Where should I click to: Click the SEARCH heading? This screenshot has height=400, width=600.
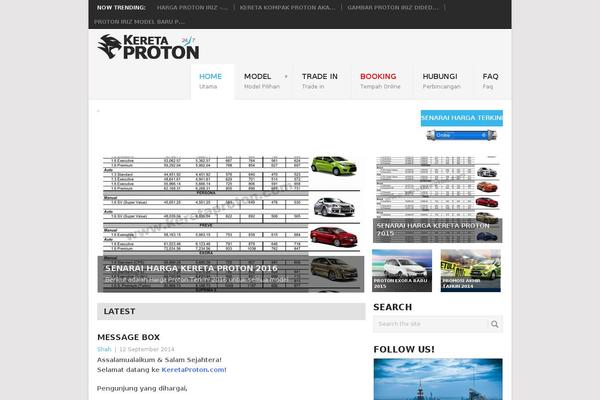(393, 307)
